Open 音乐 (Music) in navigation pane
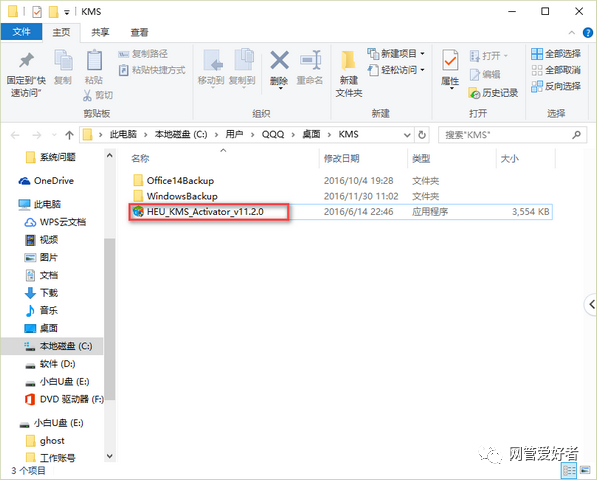Viewport: 597px width, 480px height. pyautogui.click(x=42, y=311)
